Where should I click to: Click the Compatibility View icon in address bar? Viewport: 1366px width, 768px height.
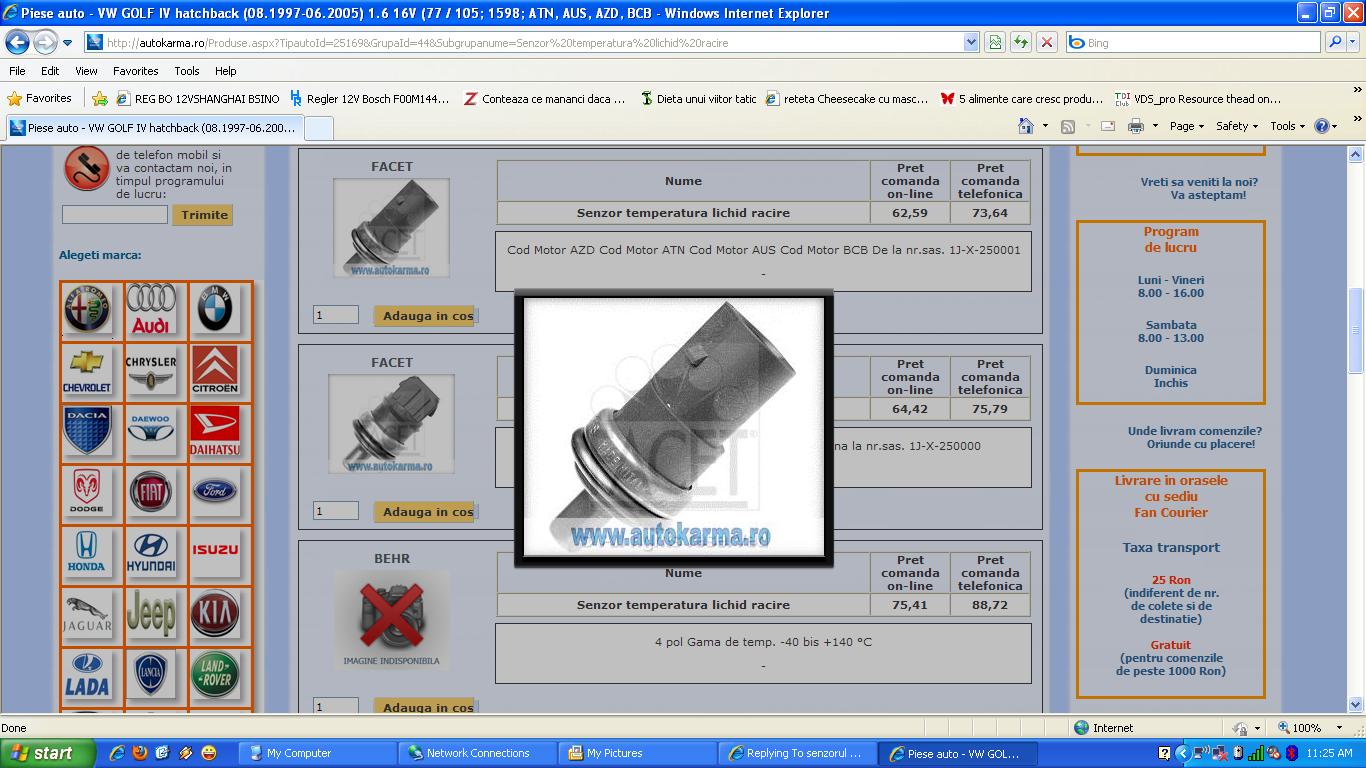click(995, 43)
